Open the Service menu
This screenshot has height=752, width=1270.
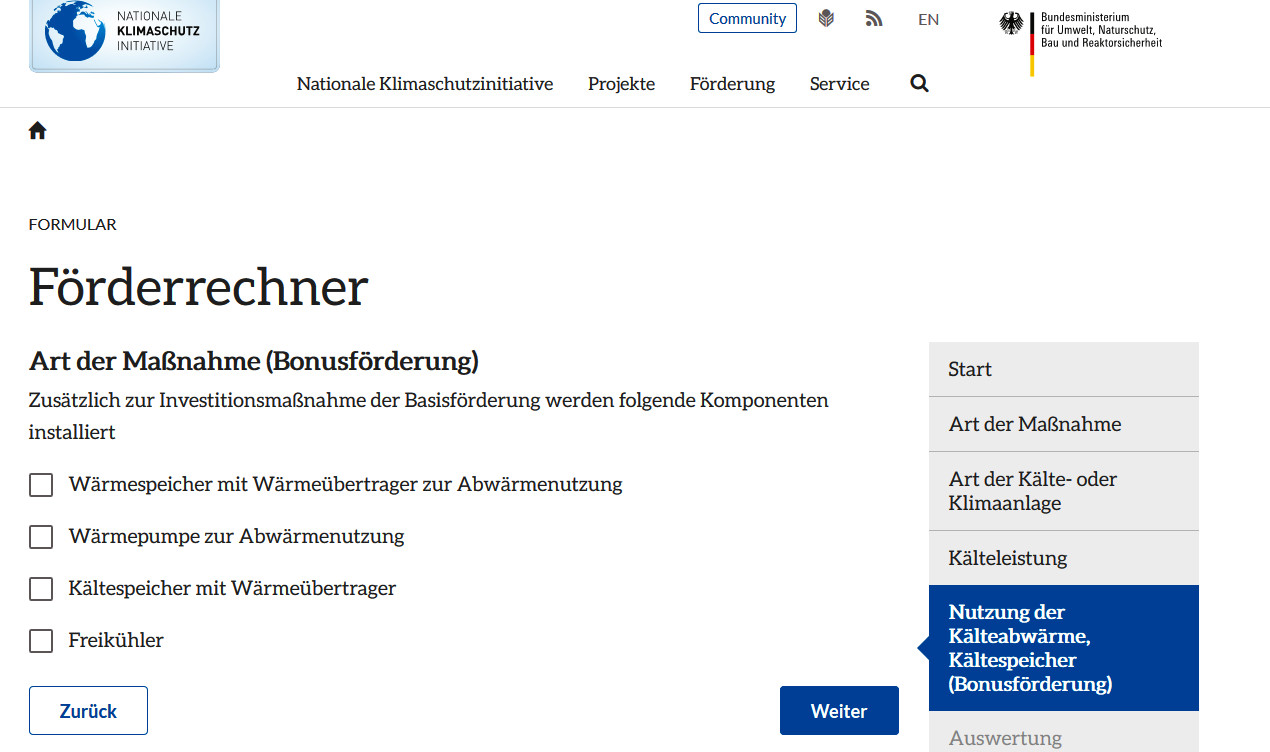click(839, 84)
